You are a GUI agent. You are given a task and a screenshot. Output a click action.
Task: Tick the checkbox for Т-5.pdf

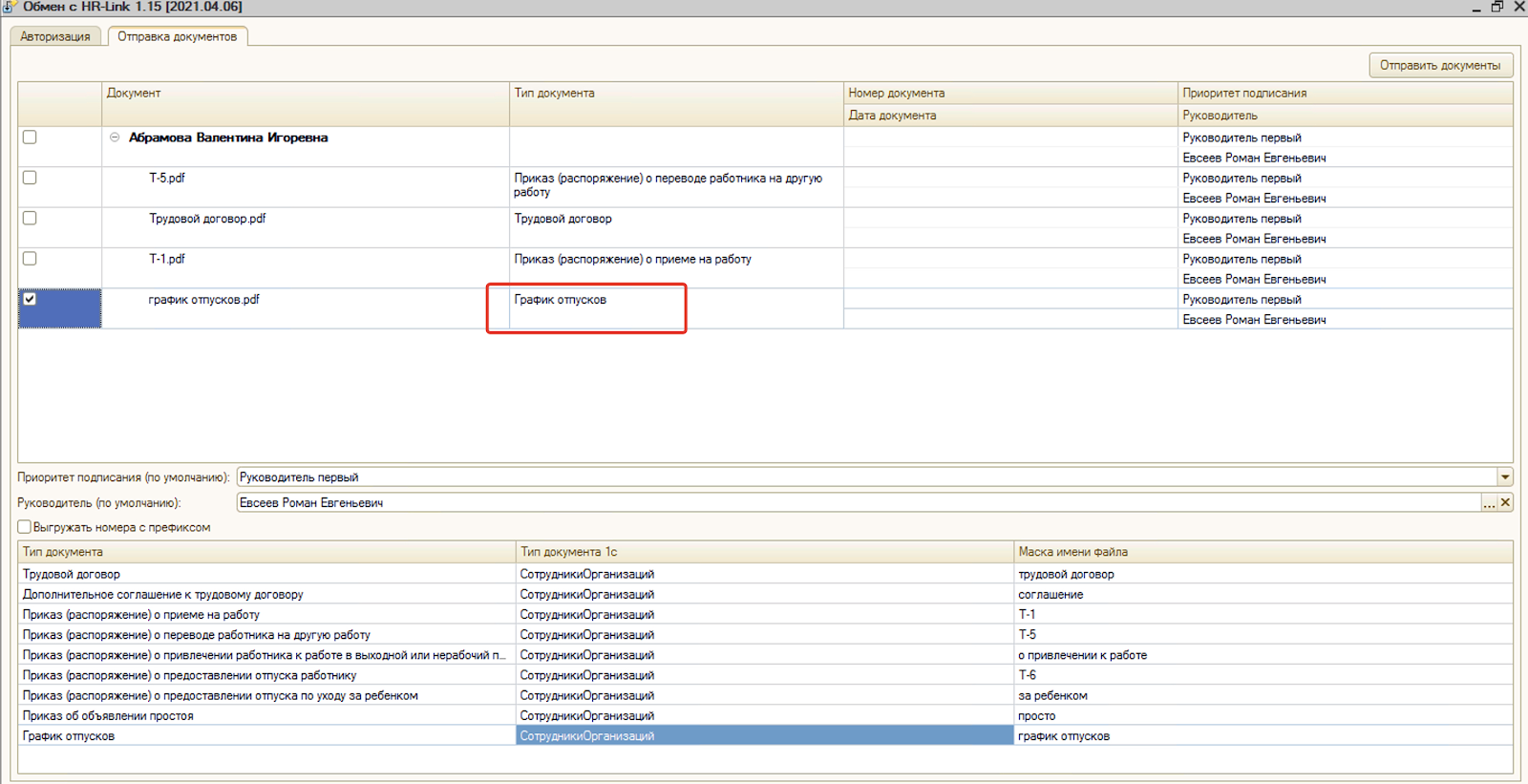click(x=30, y=178)
